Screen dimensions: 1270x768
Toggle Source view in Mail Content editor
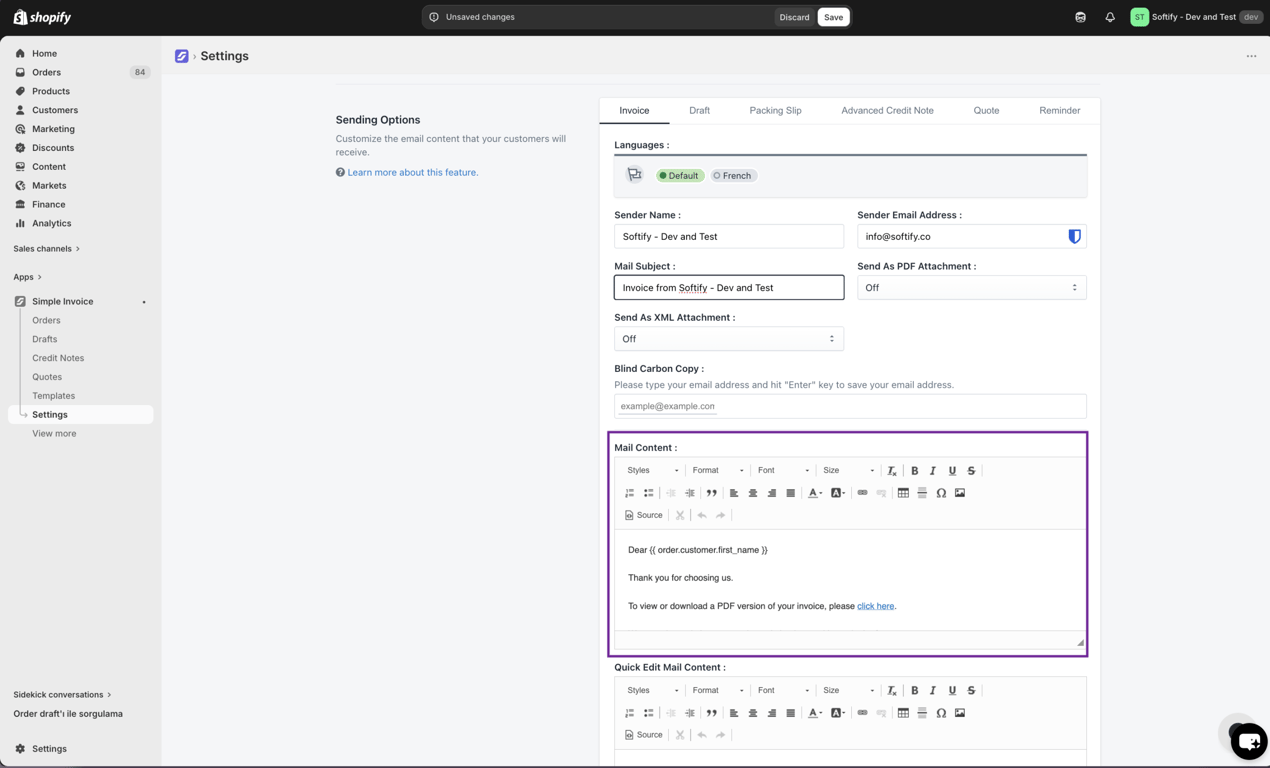[x=643, y=515]
